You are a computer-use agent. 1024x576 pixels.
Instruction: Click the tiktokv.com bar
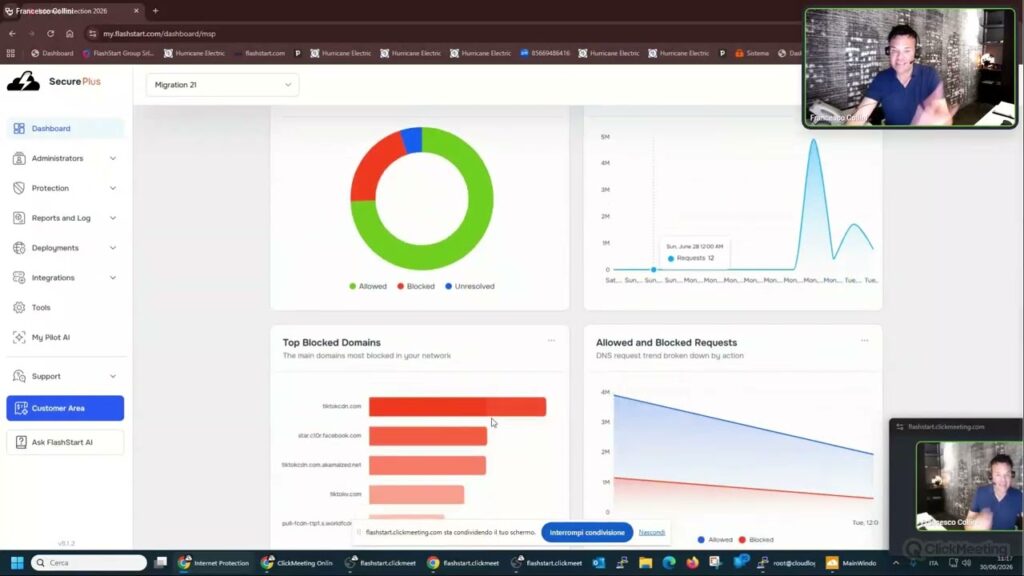coord(417,494)
